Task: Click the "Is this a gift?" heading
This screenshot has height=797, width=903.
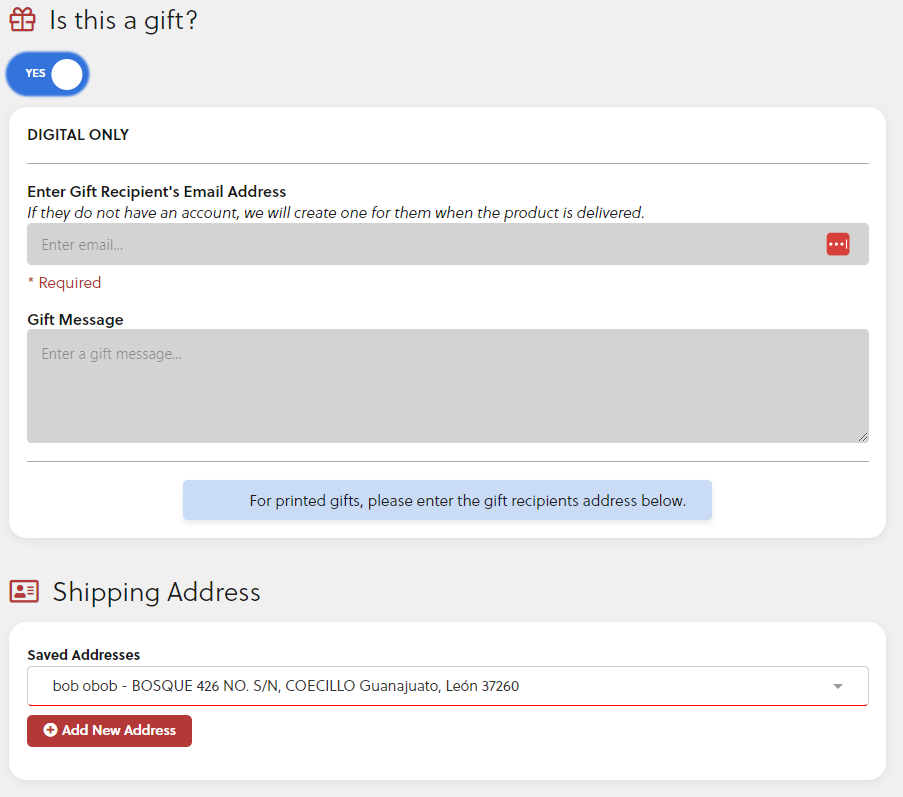Action: point(123,20)
